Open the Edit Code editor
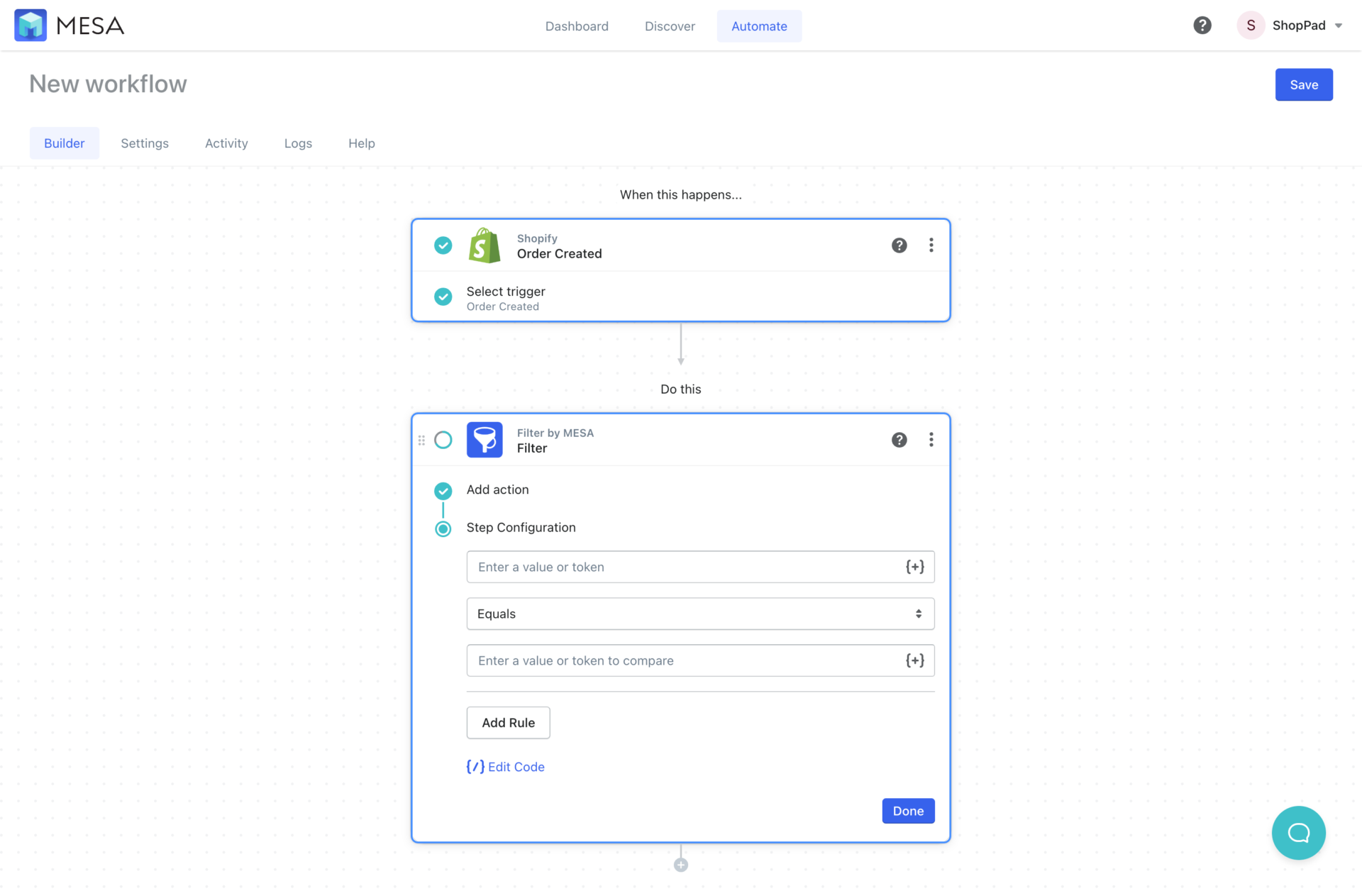 pos(505,767)
